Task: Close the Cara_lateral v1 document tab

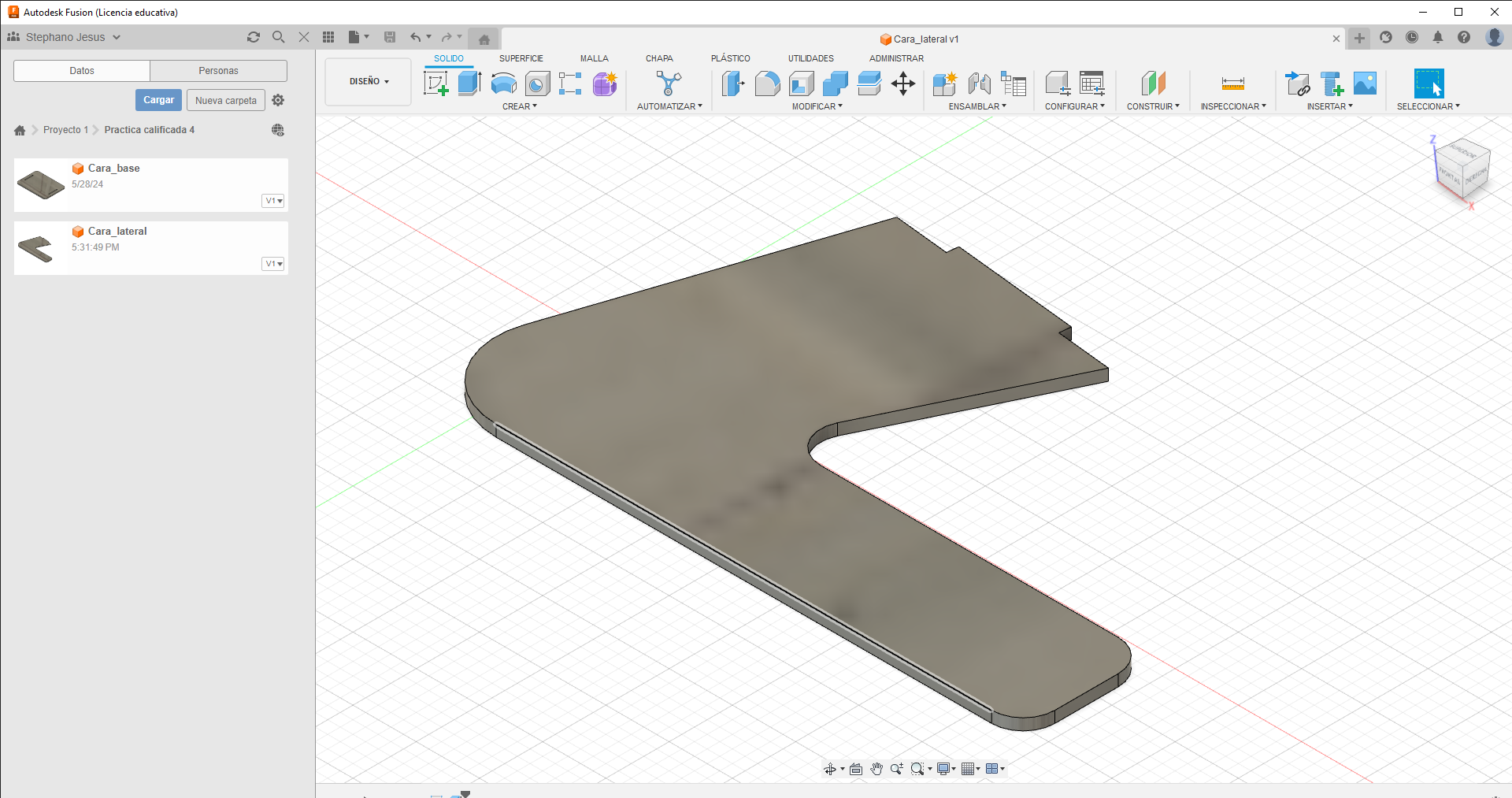Action: tap(1336, 39)
